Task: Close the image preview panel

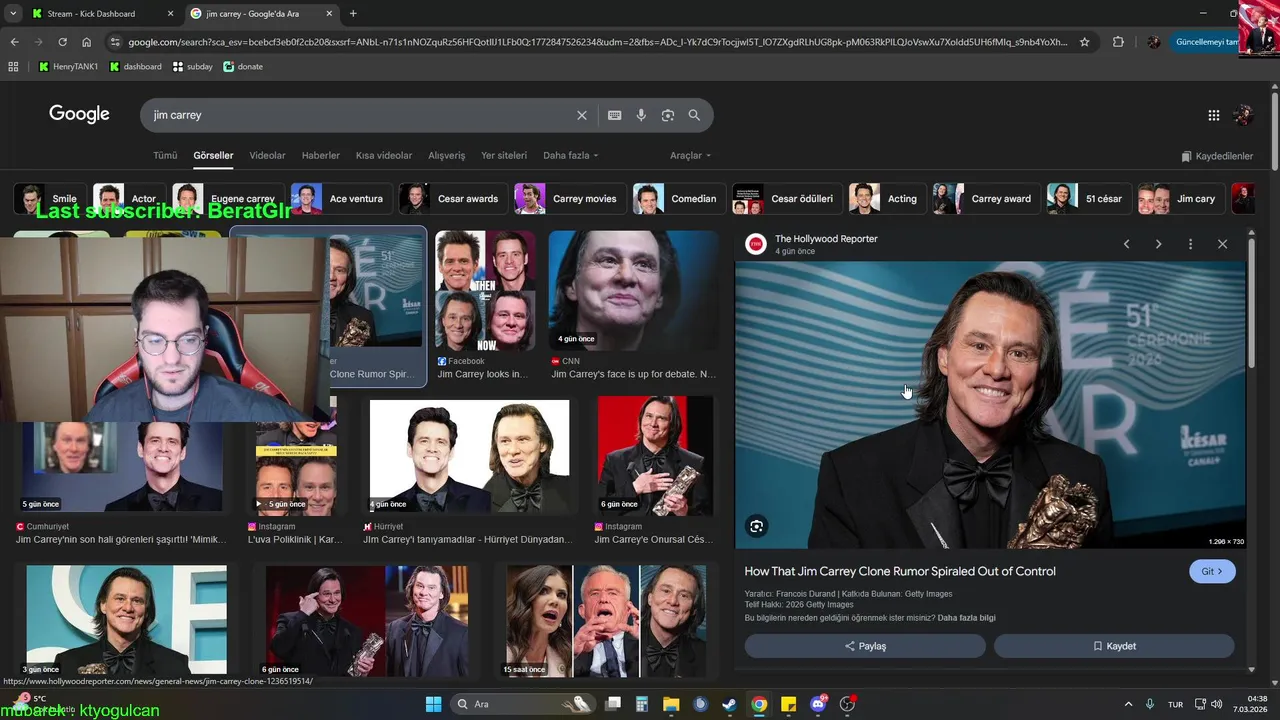Action: point(1222,244)
